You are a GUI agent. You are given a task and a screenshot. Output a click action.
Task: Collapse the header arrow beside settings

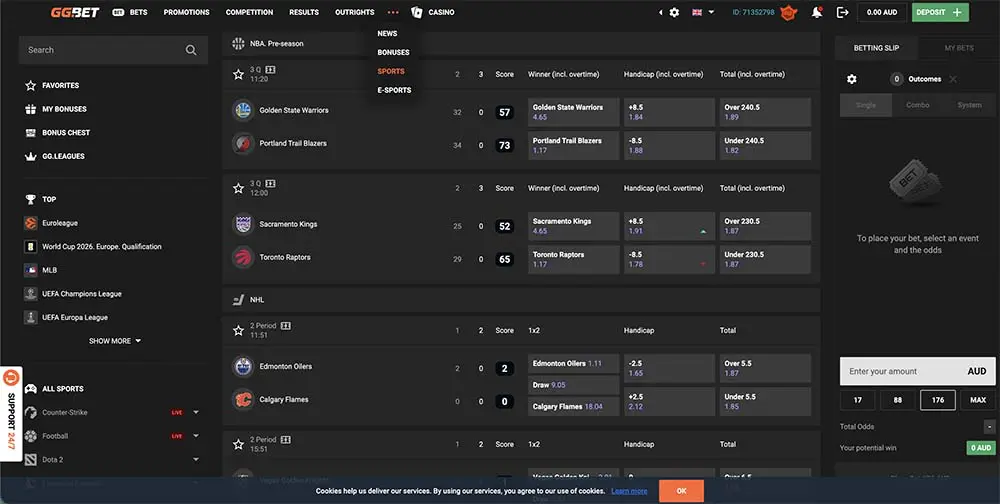[x=660, y=12]
